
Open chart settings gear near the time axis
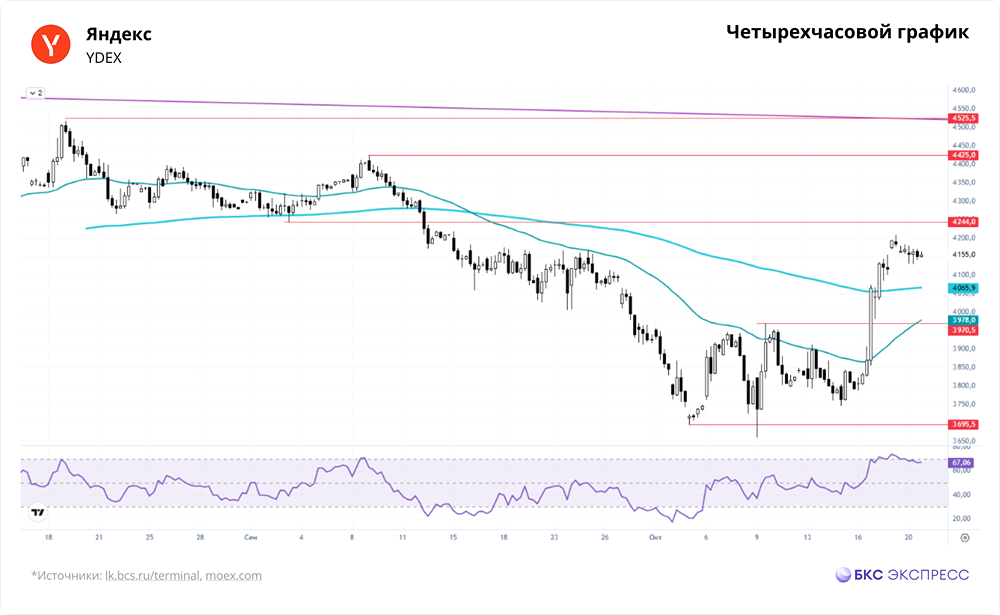coord(964,538)
